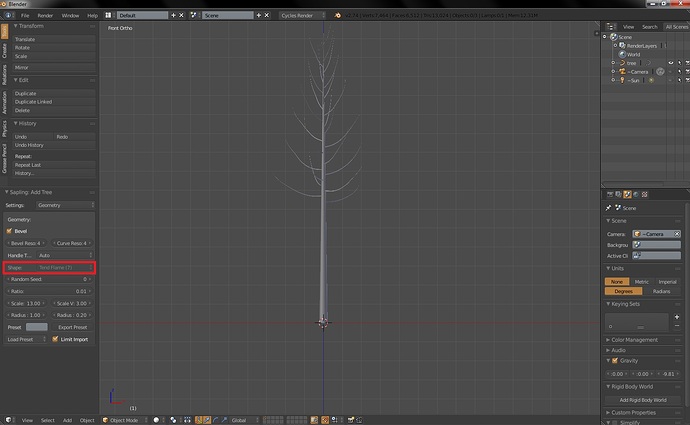Click the 3D view editor type cube icon
Image resolution: width=690 pixels, height=425 pixels.
click(8, 420)
